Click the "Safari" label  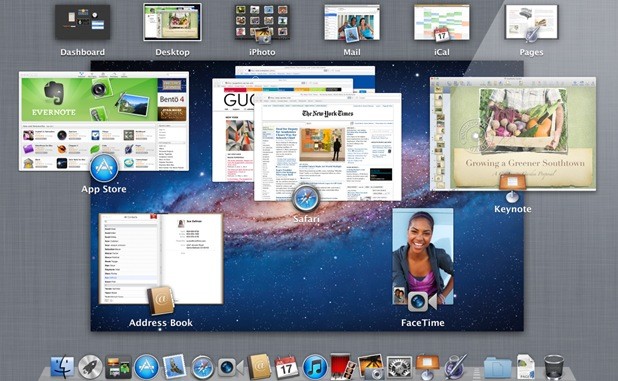coord(306,219)
